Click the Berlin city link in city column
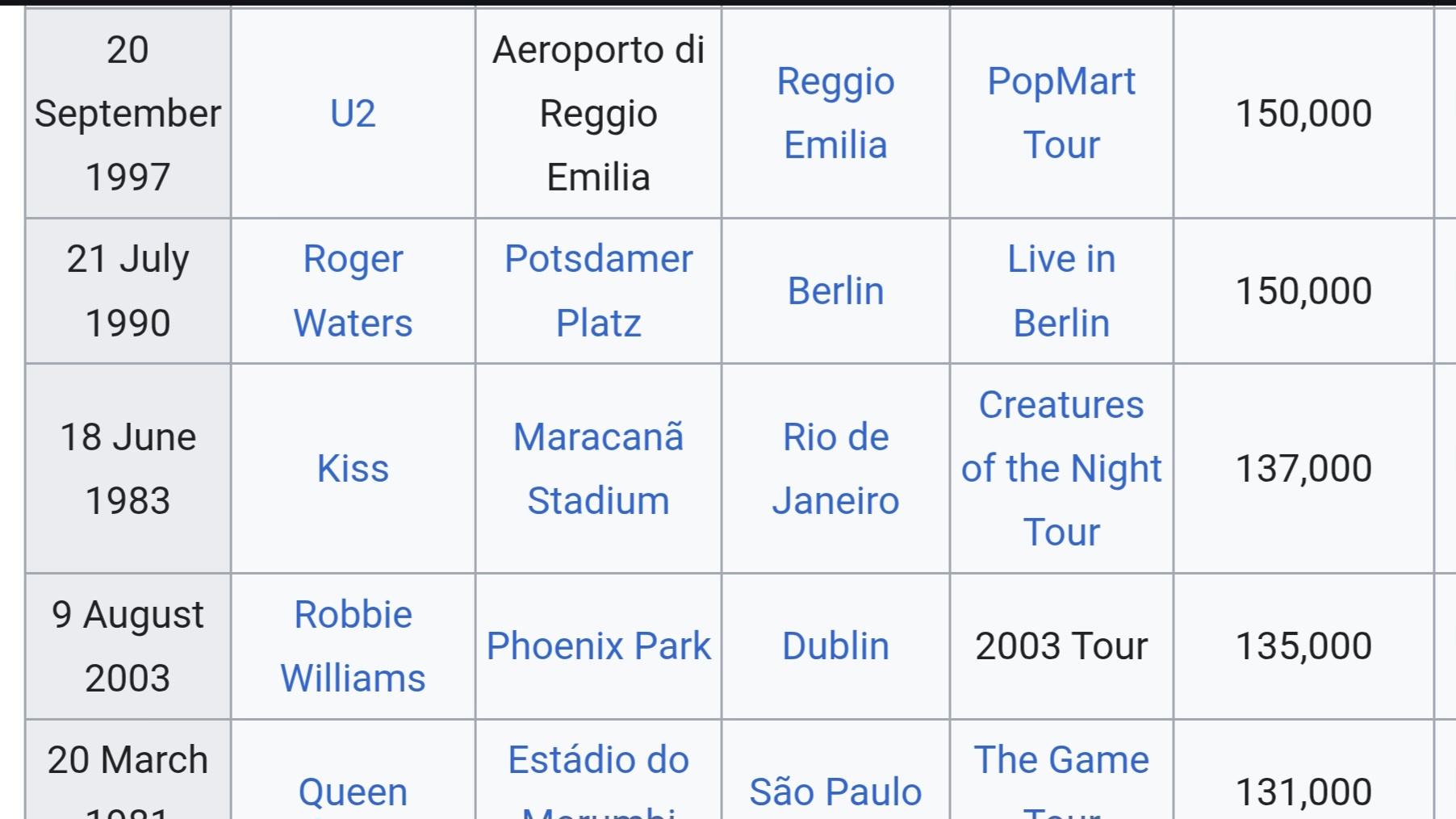The width and height of the screenshot is (1456, 819). (x=835, y=291)
